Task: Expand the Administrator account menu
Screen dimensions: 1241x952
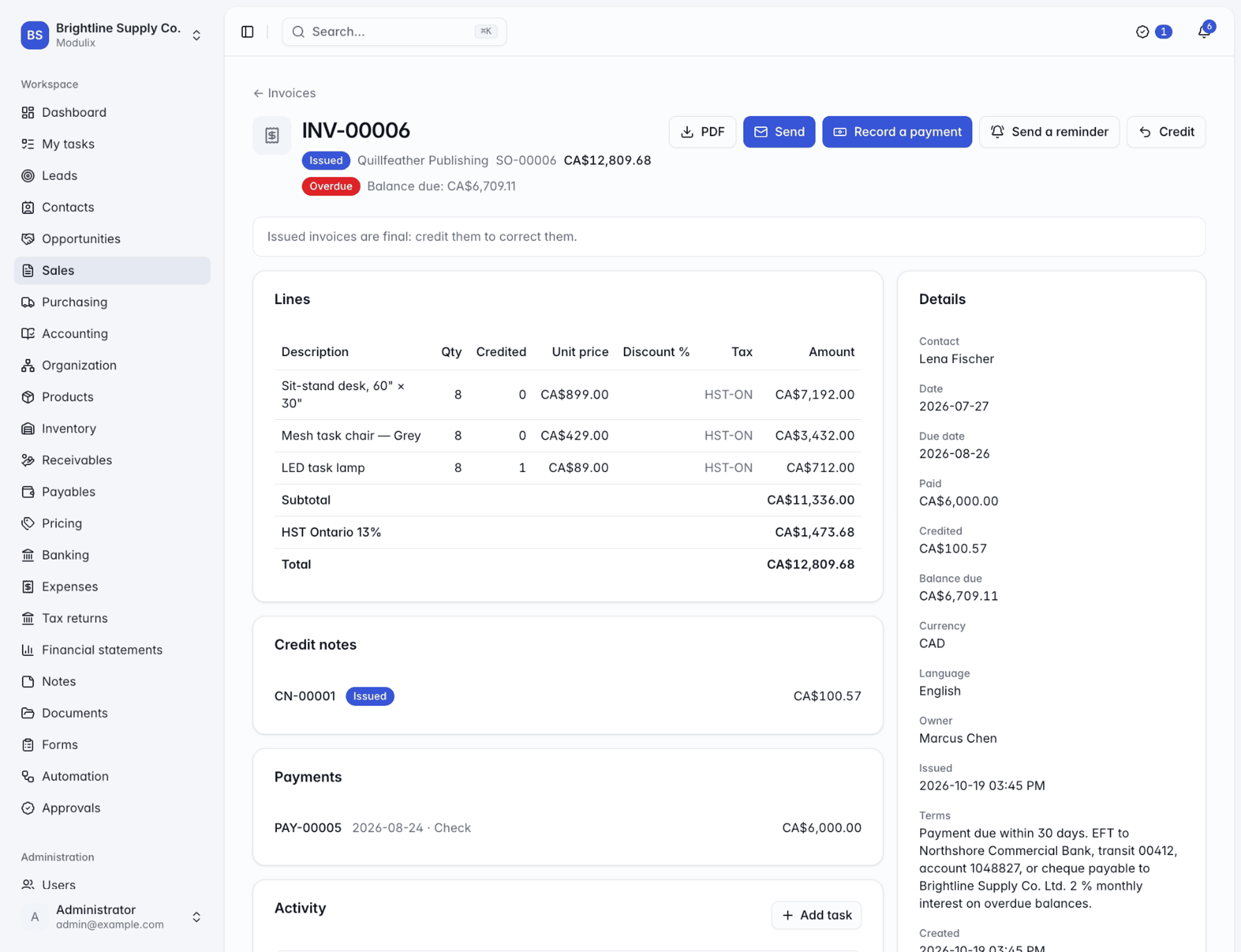Action: [x=112, y=917]
